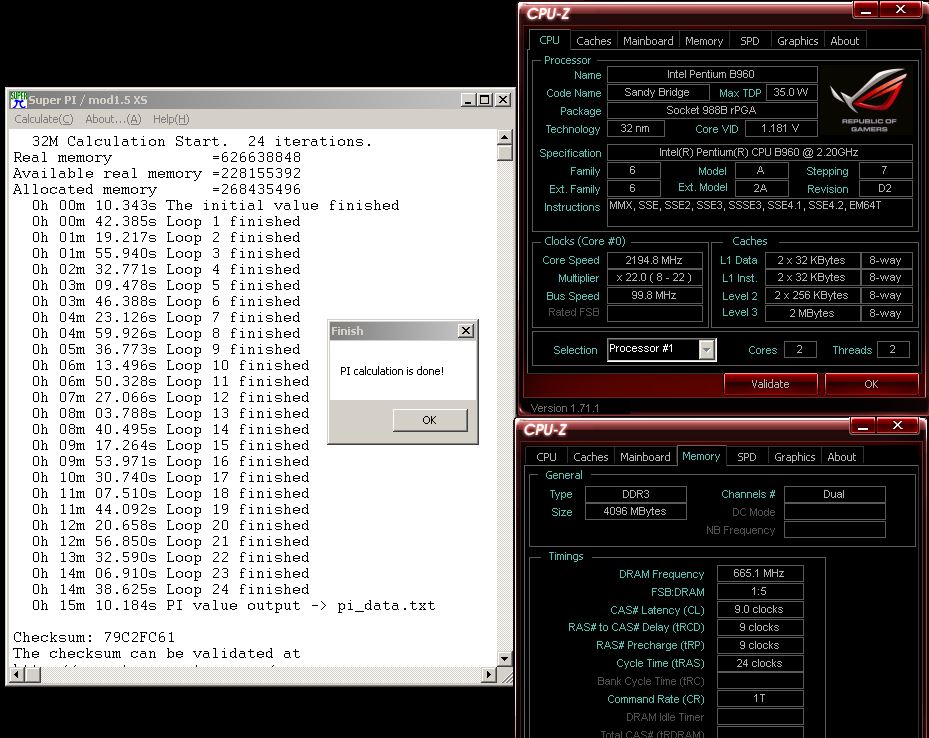Click Super PI scroll down arrow

[504, 659]
